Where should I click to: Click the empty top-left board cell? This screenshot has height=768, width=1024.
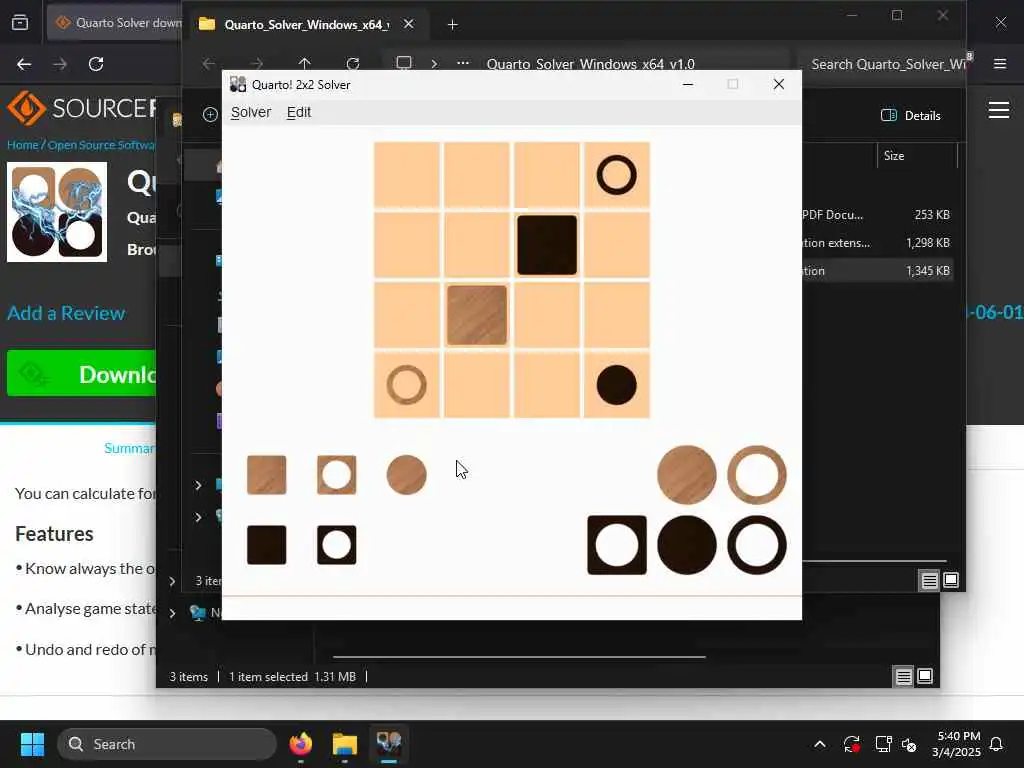tap(407, 175)
